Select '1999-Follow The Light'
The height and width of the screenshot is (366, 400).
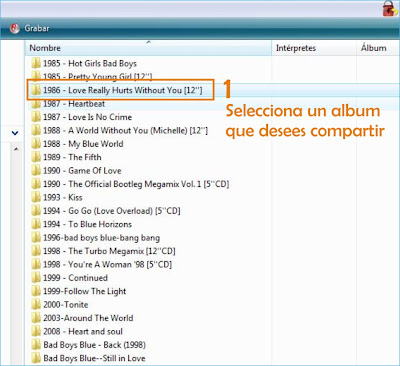pos(85,291)
